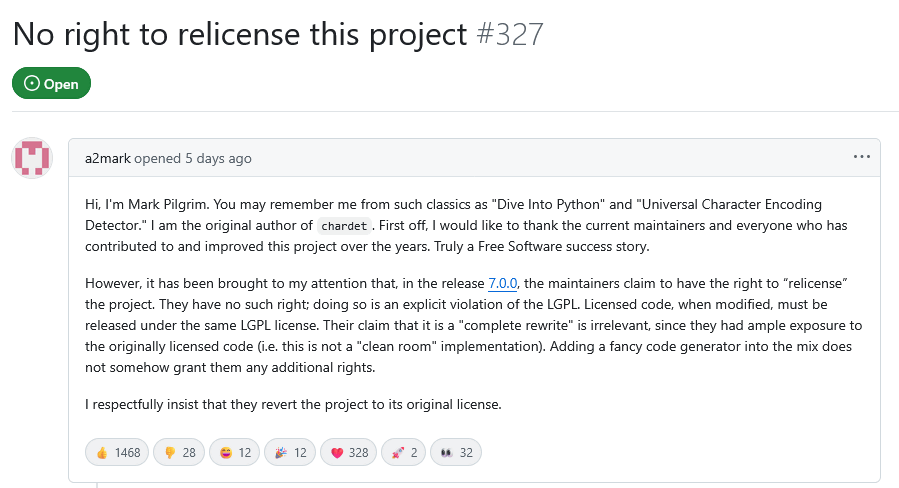
Task: Click a2mark's pixel avatar image
Action: pyautogui.click(x=32, y=158)
